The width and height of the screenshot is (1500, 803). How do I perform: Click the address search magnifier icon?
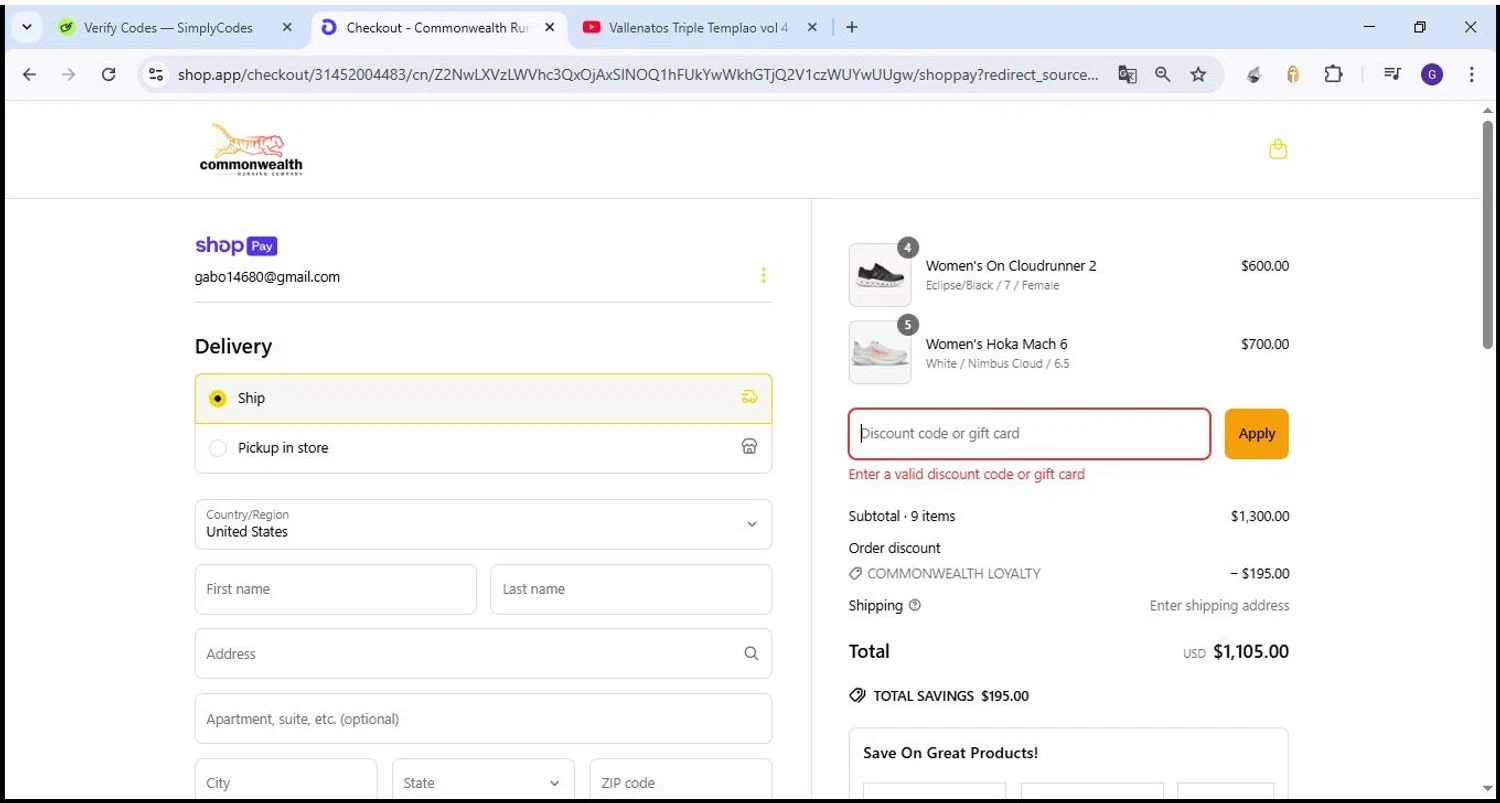(751, 653)
